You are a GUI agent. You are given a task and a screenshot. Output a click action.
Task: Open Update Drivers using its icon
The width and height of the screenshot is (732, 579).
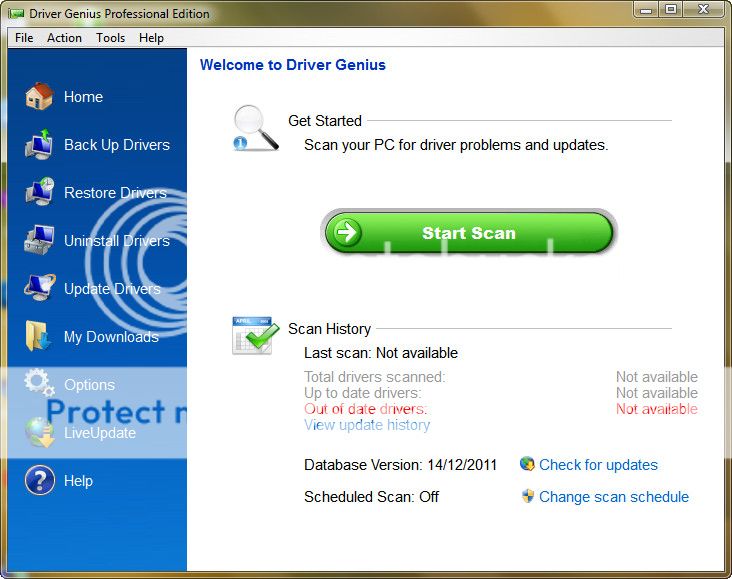pos(39,288)
